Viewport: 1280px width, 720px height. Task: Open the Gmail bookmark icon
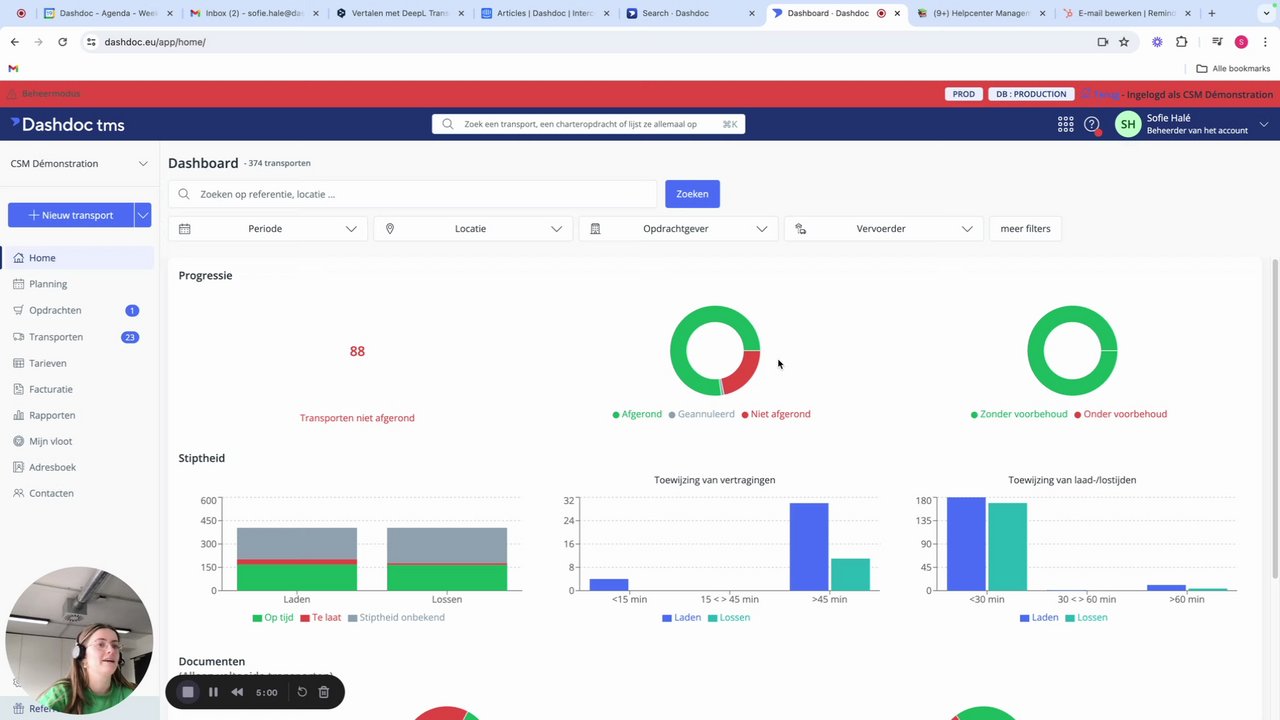pos(13,68)
